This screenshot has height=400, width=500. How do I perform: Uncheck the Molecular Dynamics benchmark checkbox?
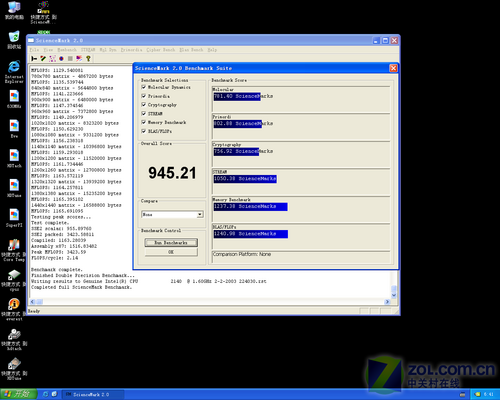pos(144,87)
